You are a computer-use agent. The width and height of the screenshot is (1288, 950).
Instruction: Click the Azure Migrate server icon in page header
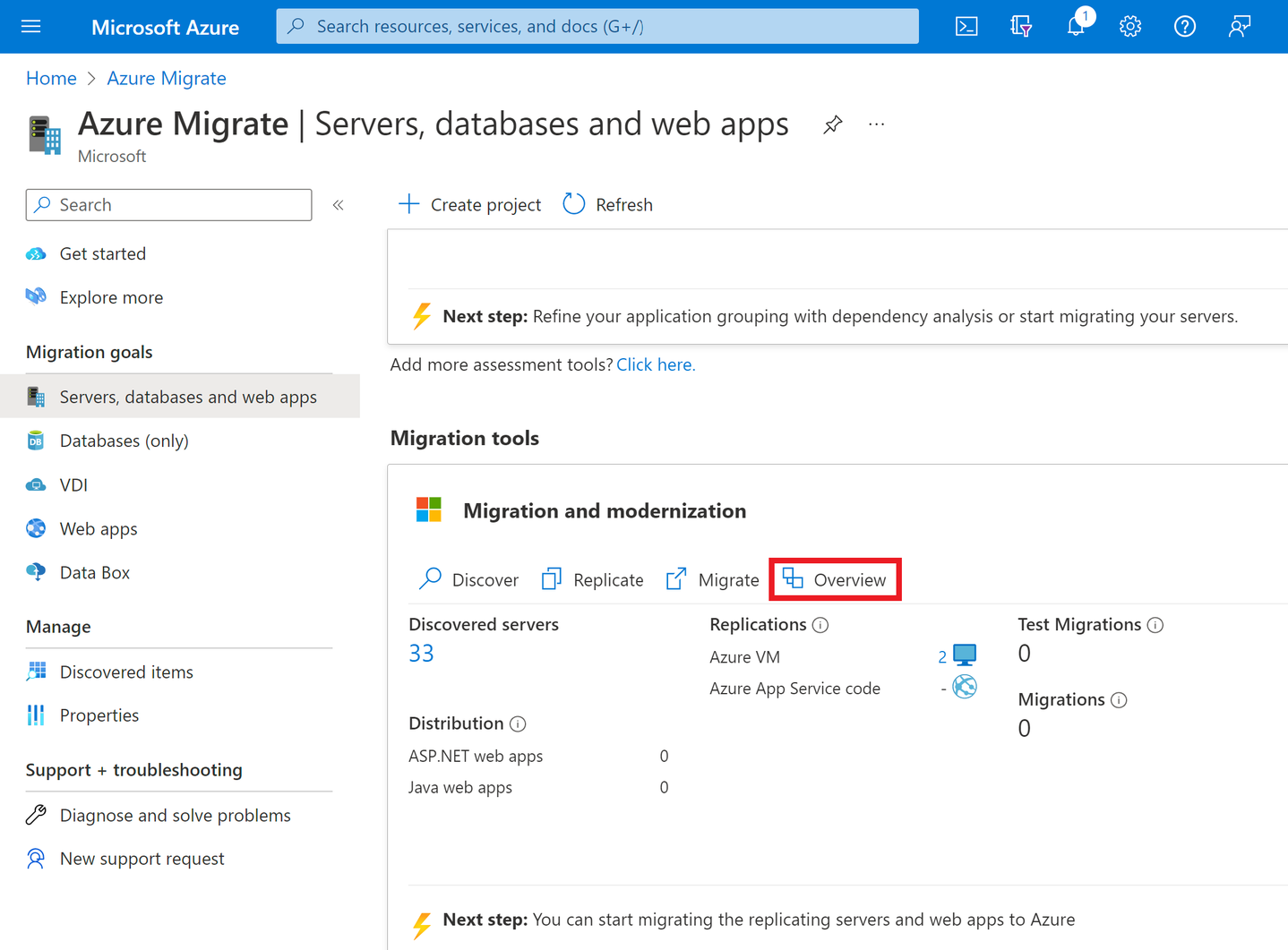[45, 135]
